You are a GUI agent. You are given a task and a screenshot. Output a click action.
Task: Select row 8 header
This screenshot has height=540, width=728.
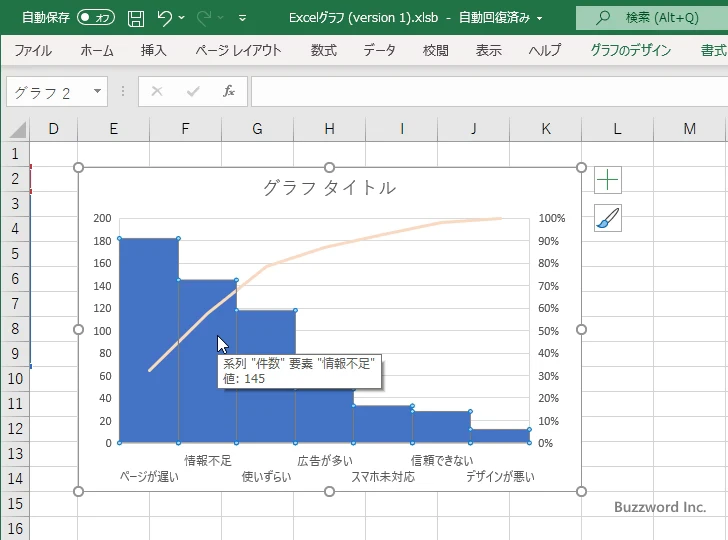tap(15, 328)
